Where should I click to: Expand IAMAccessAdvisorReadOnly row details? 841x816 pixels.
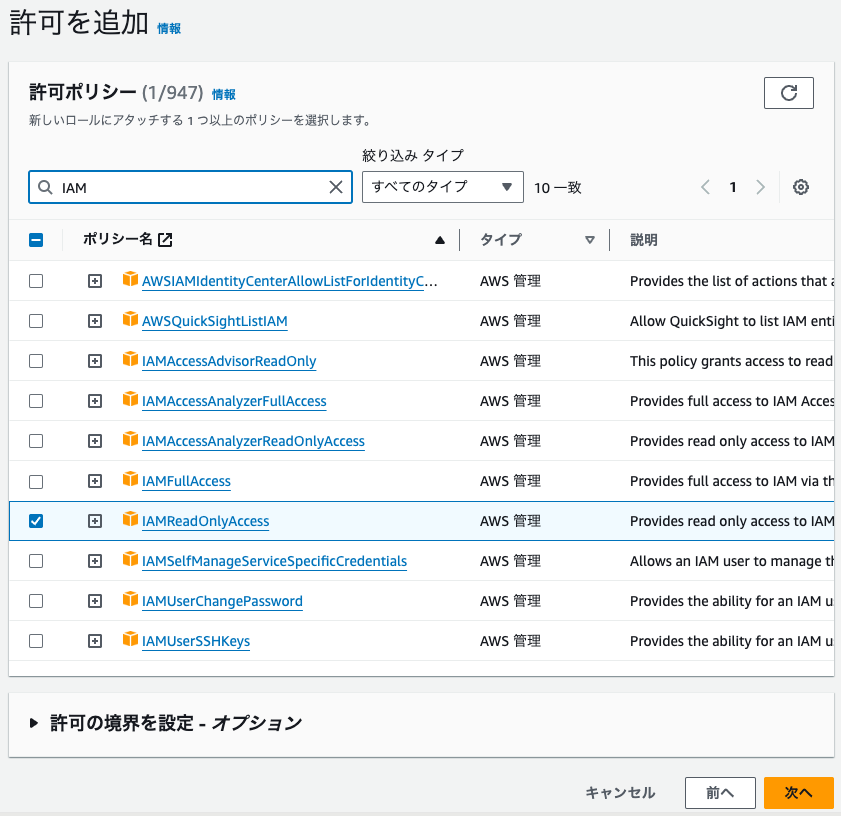coord(95,361)
